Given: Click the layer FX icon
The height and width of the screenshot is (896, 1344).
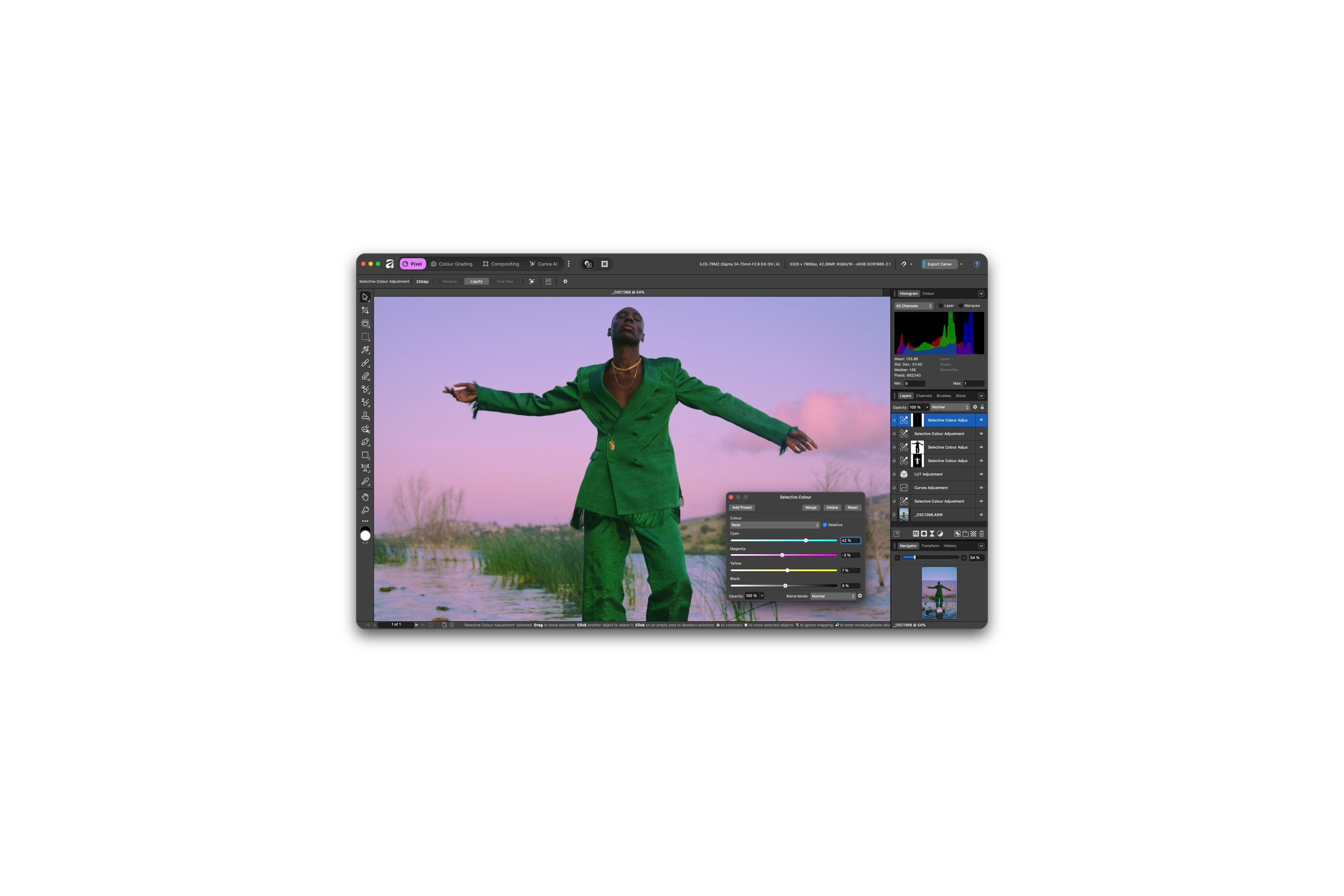Looking at the screenshot, I should pyautogui.click(x=915, y=534).
